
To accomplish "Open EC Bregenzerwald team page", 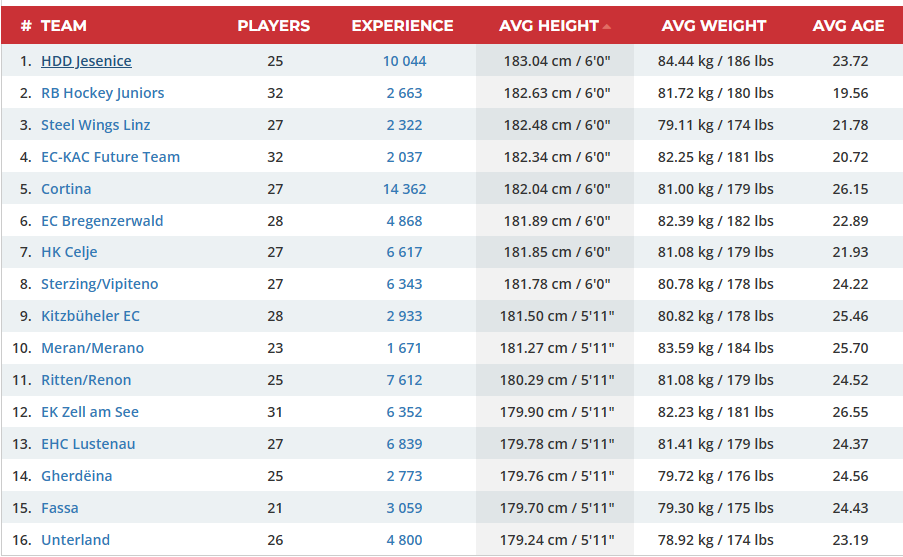I will pos(102,221).
